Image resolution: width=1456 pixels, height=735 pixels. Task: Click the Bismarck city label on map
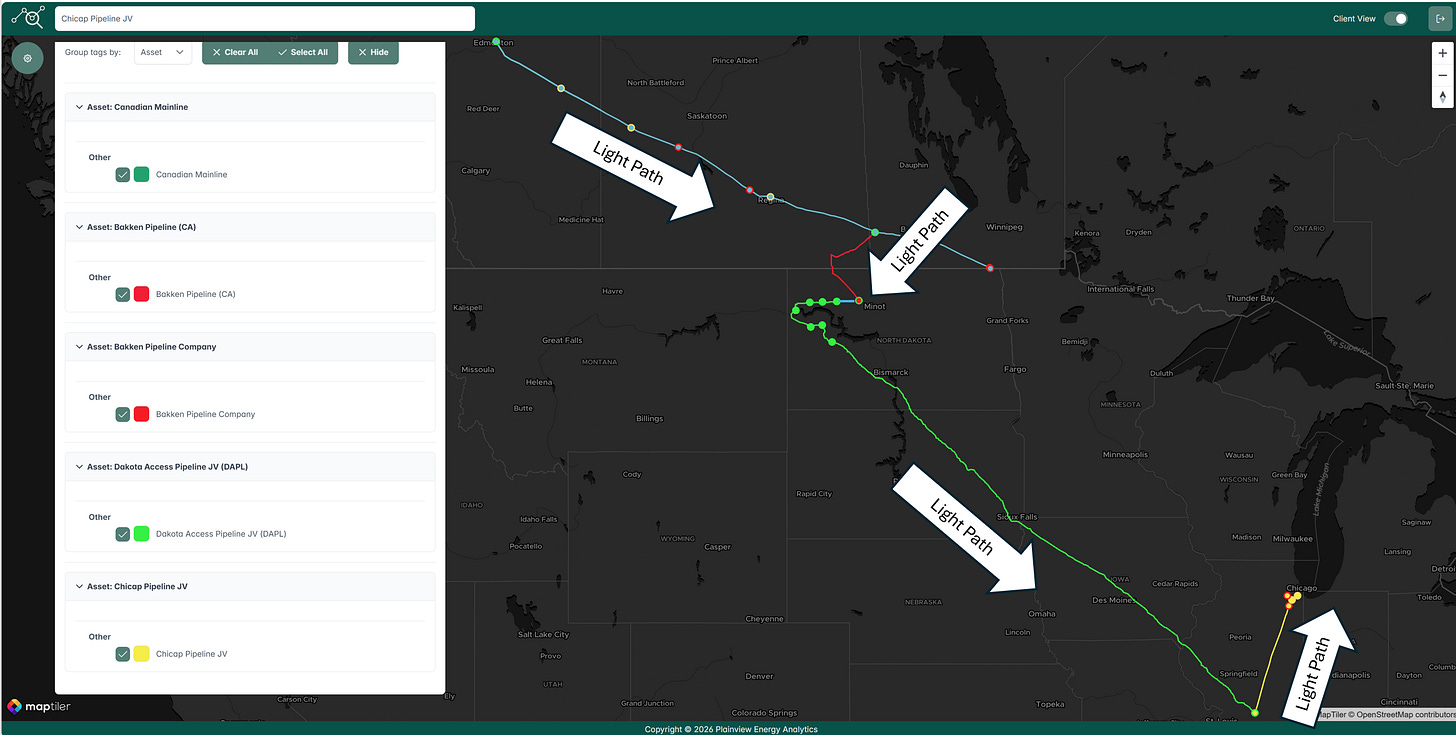(x=891, y=372)
